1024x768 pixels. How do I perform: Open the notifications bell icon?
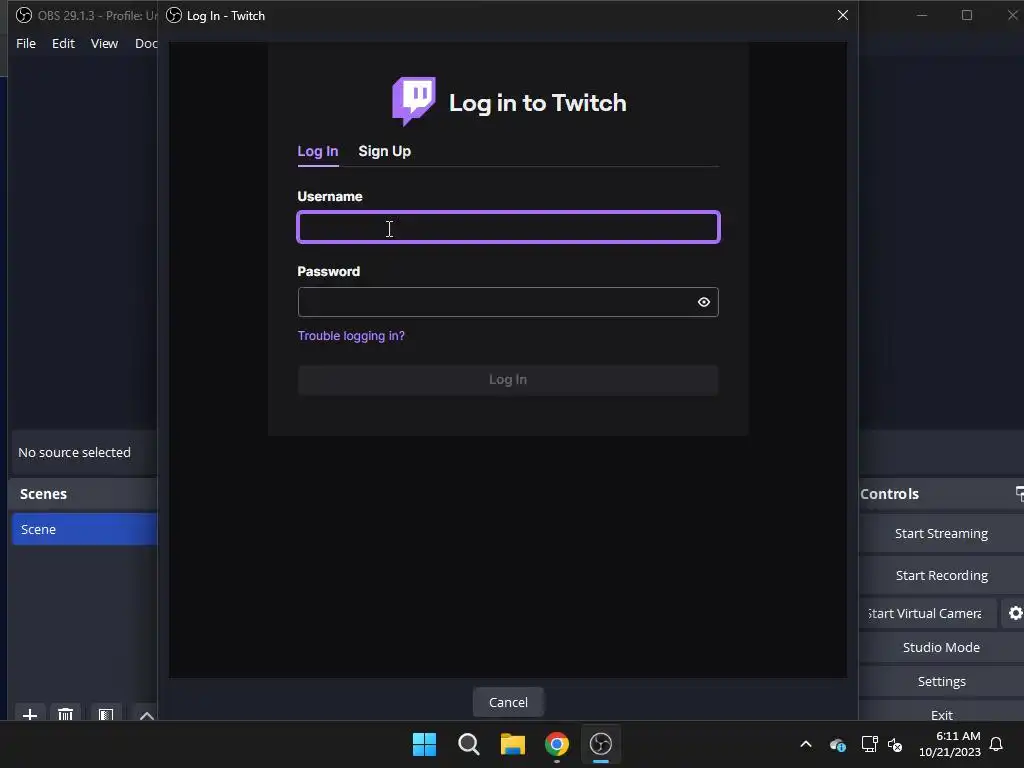point(996,744)
